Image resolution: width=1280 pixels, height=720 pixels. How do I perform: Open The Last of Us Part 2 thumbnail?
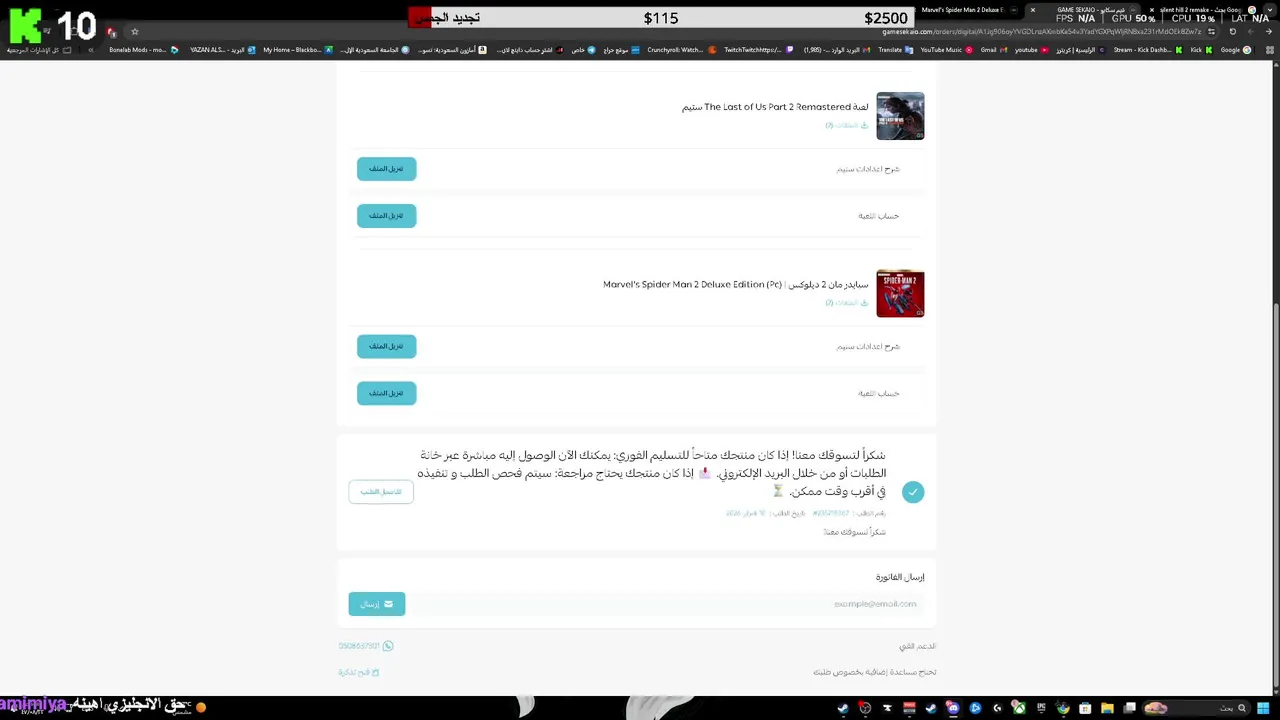point(900,116)
